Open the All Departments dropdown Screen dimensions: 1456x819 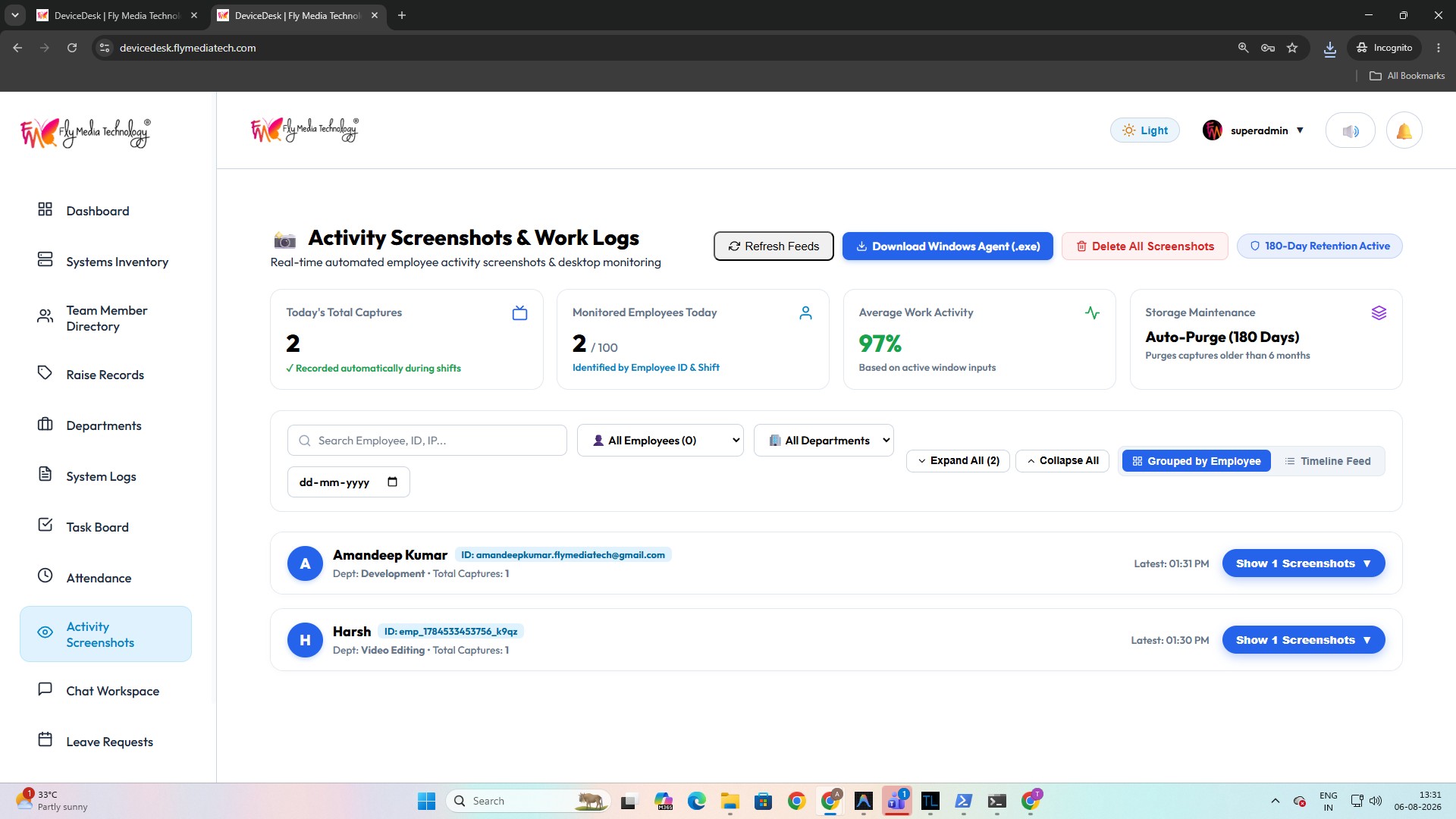pos(824,441)
